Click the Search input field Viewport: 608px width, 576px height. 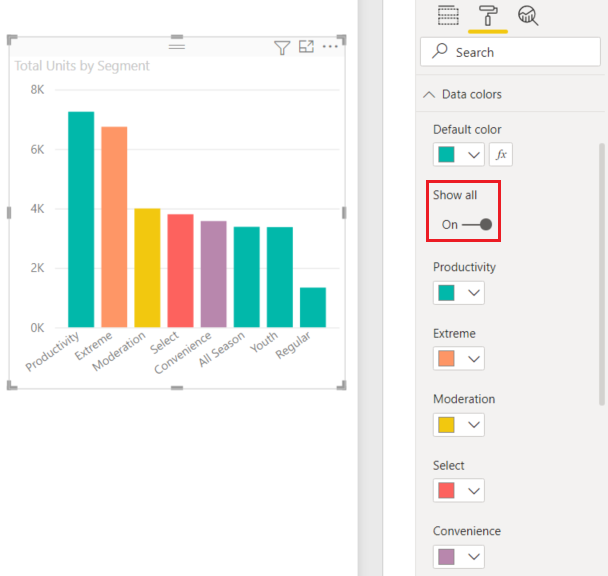pyautogui.click(x=510, y=52)
